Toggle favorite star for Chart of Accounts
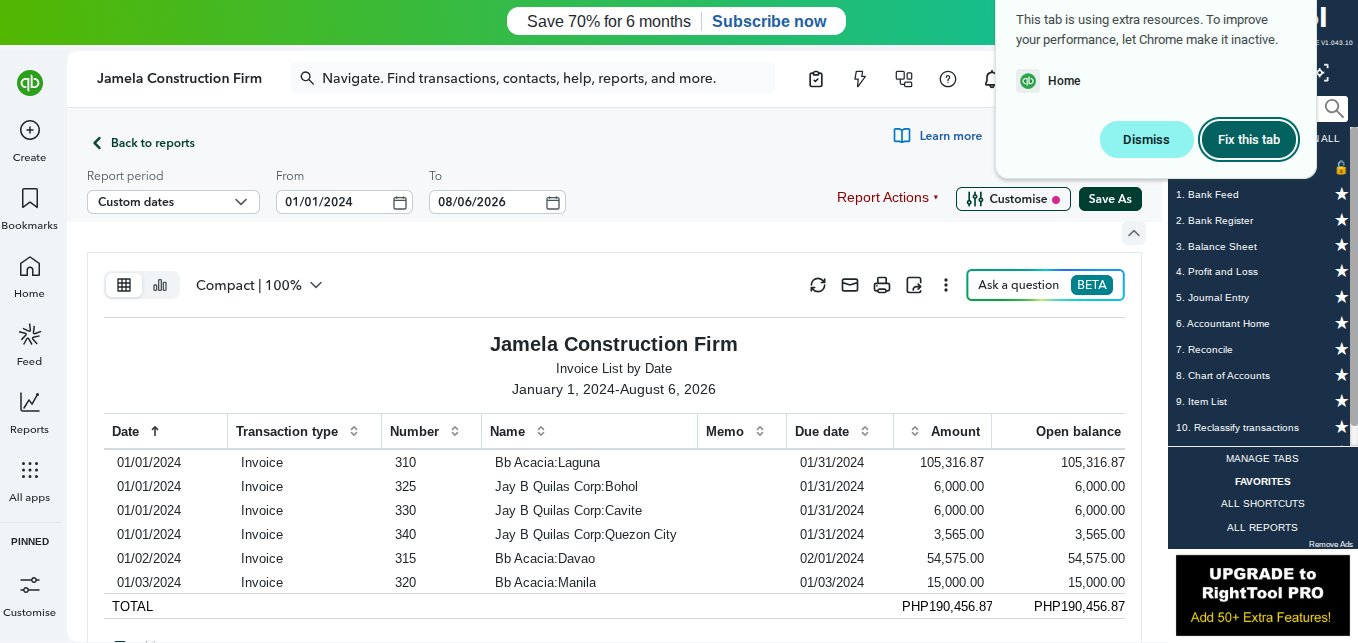The height and width of the screenshot is (643, 1358). pyautogui.click(x=1341, y=375)
